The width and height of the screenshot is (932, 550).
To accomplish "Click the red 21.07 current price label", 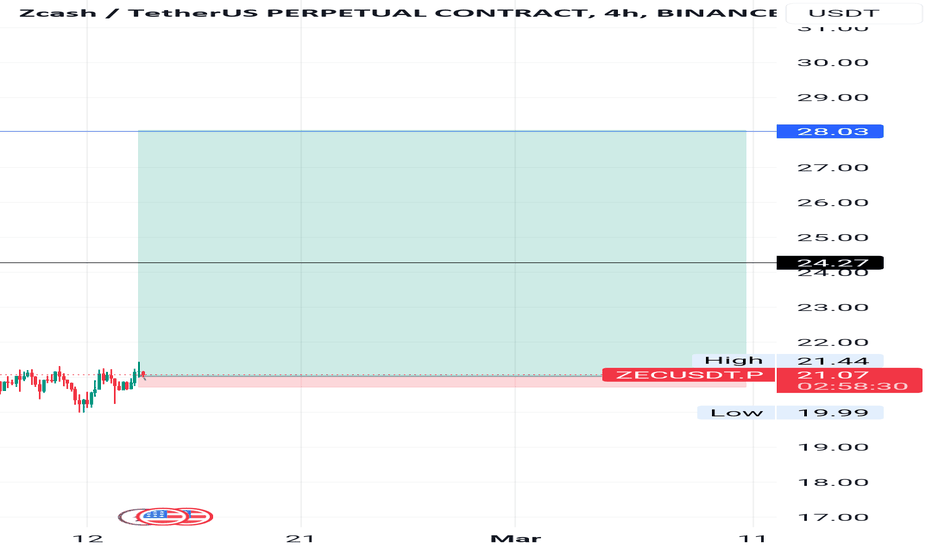I will [x=849, y=381].
